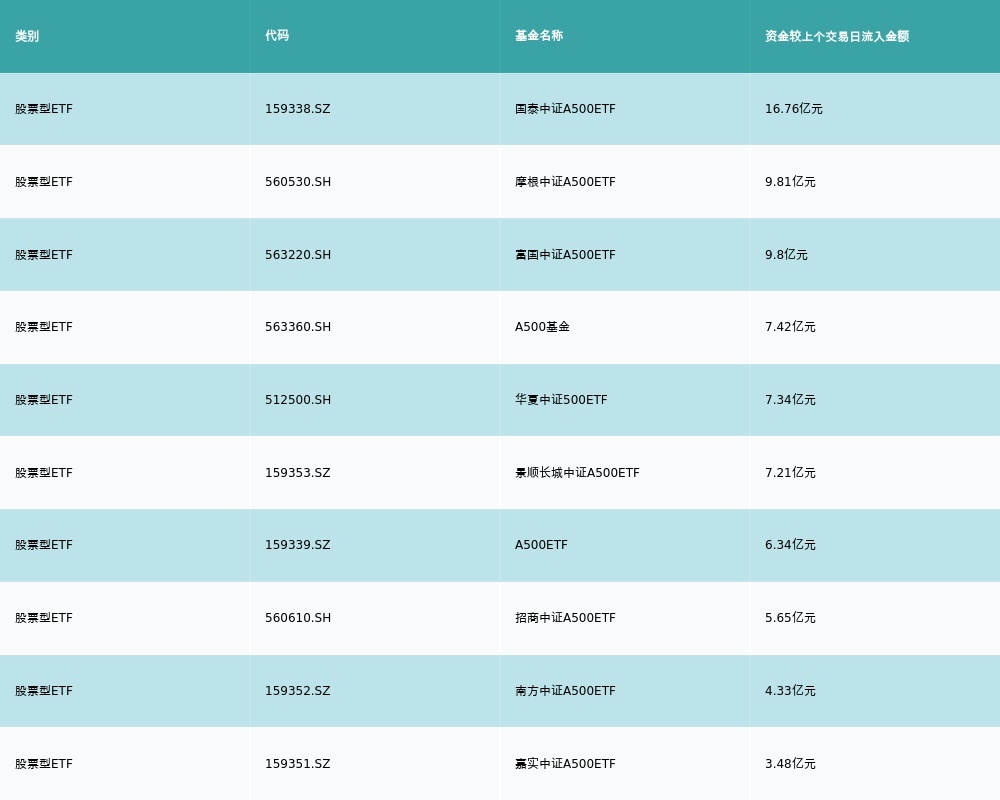Click fund name 招商中证A500ETF
Image resolution: width=1000 pixels, height=800 pixels.
565,618
